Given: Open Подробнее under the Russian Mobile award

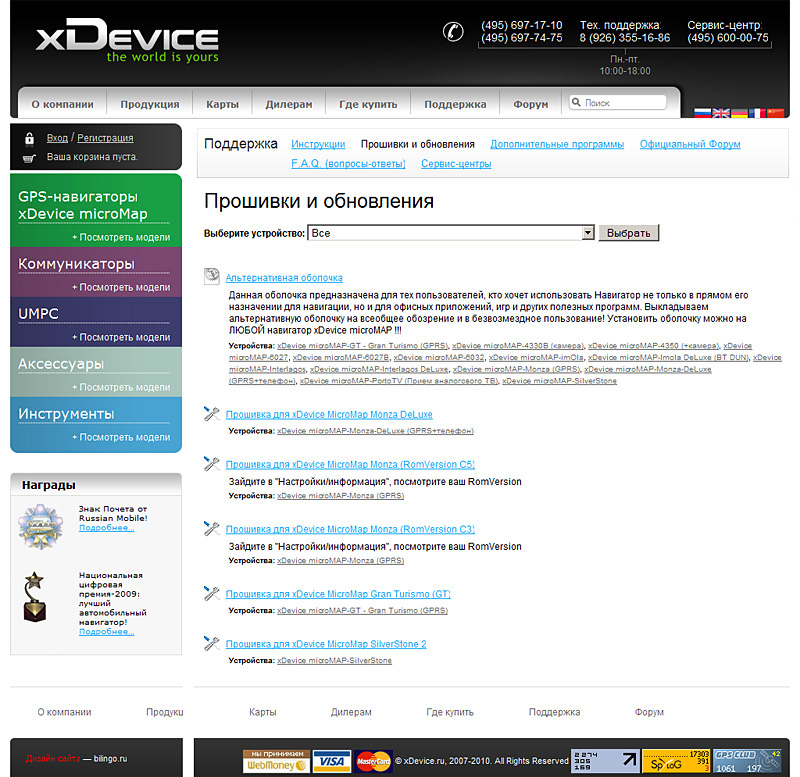Looking at the screenshot, I should [x=107, y=528].
